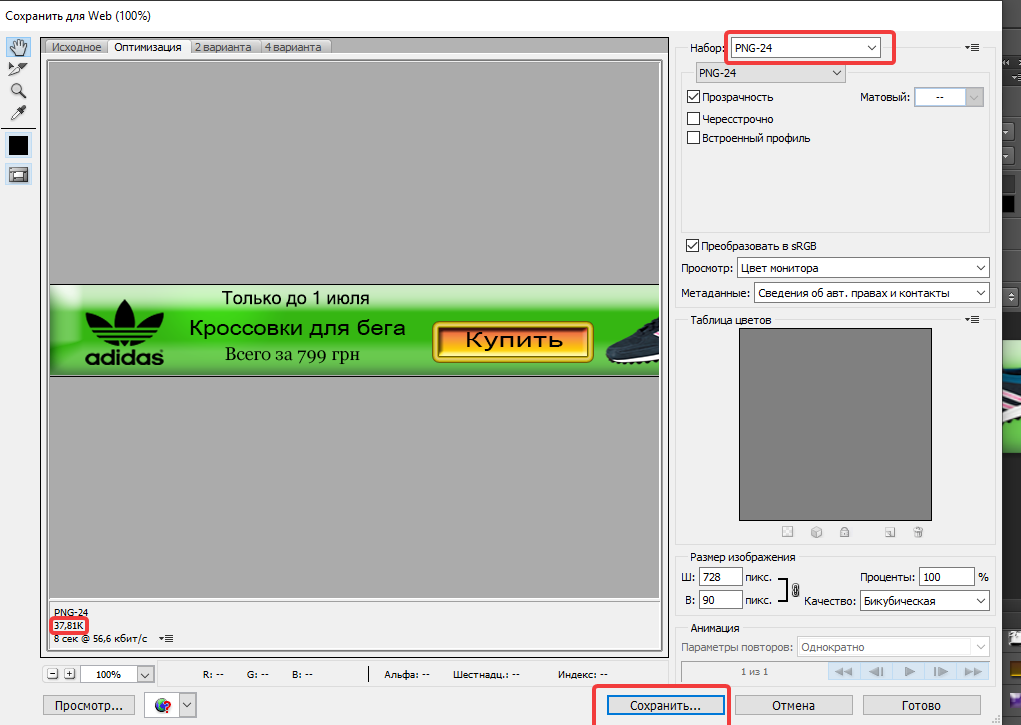Click the 37,81K file size text
The height and width of the screenshot is (725, 1021).
(x=69, y=625)
